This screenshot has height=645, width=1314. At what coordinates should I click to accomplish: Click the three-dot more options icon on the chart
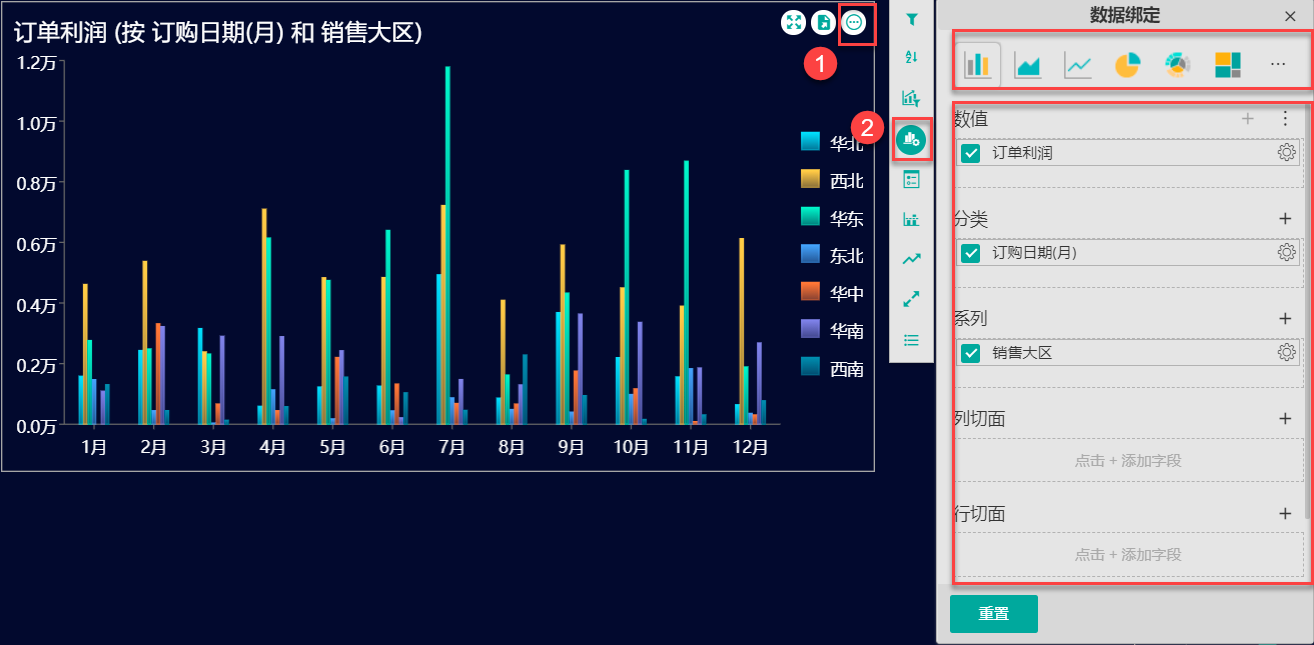pyautogui.click(x=855, y=22)
